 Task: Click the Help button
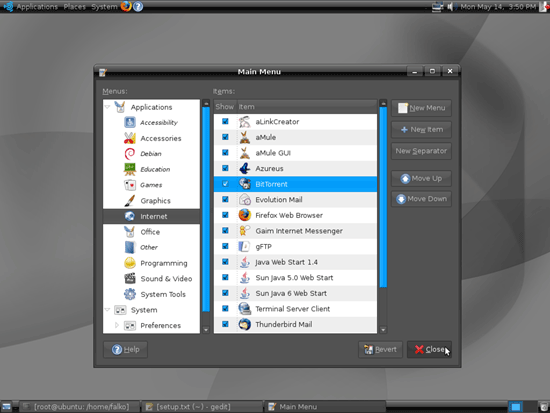coord(125,349)
